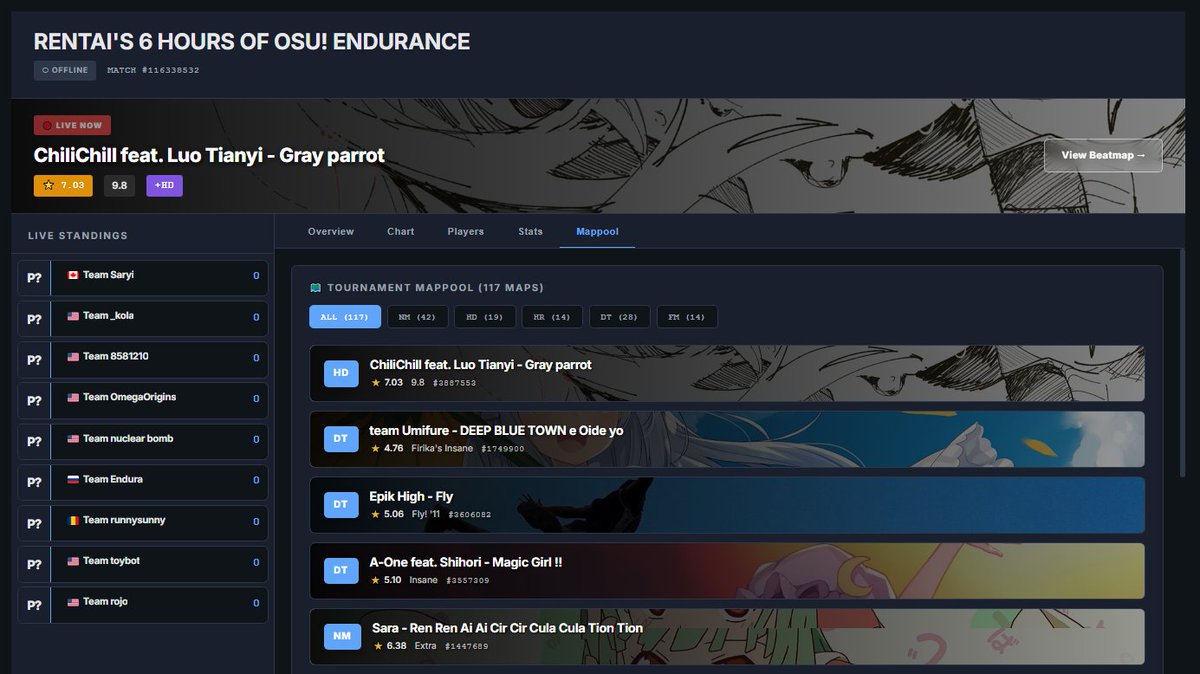Viewport: 1200px width, 674px height.
Task: Filter mappool by DT (28)
Action: click(619, 317)
